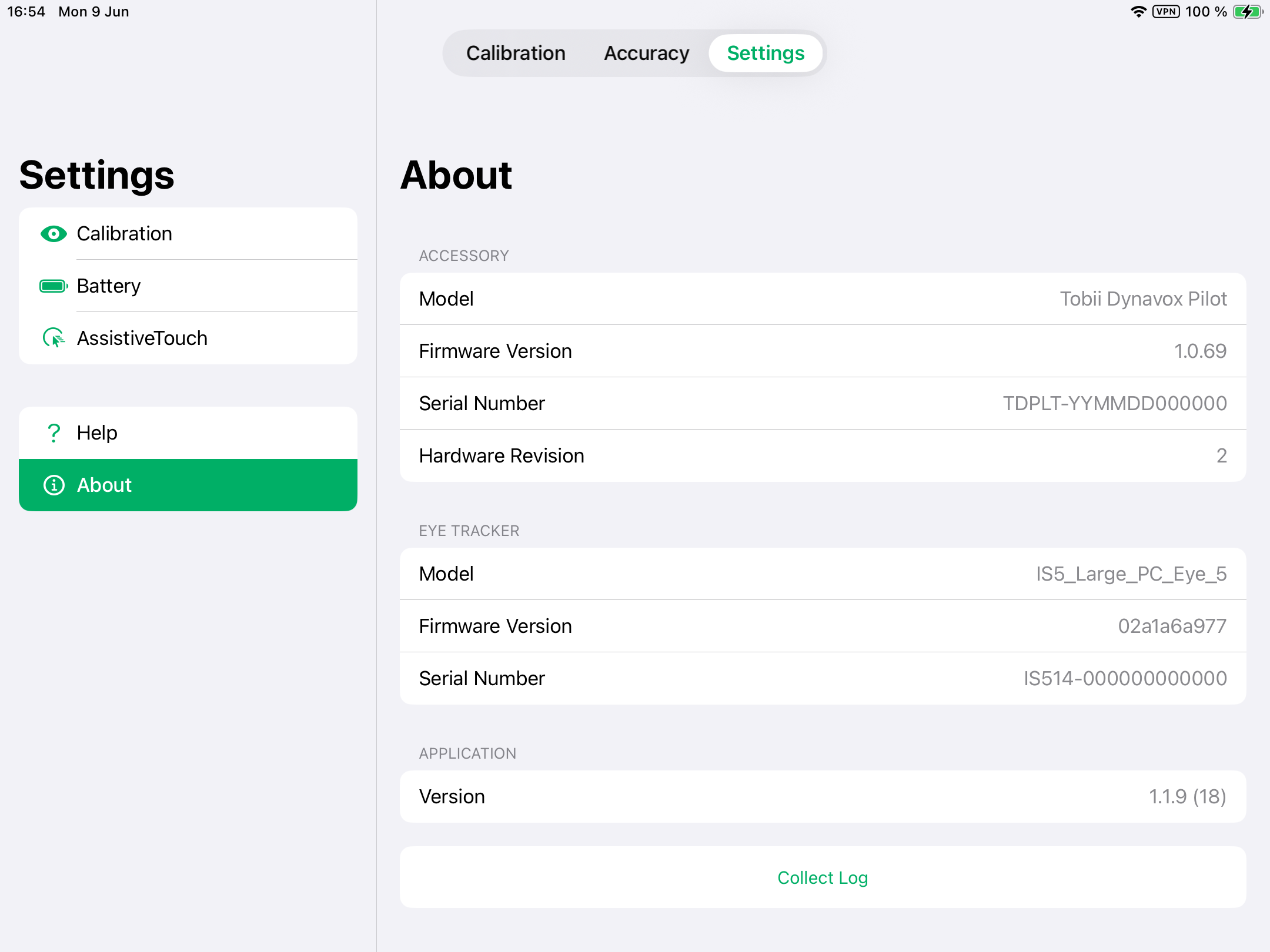1270x952 pixels.
Task: Switch to the Calibration tab
Action: click(516, 53)
